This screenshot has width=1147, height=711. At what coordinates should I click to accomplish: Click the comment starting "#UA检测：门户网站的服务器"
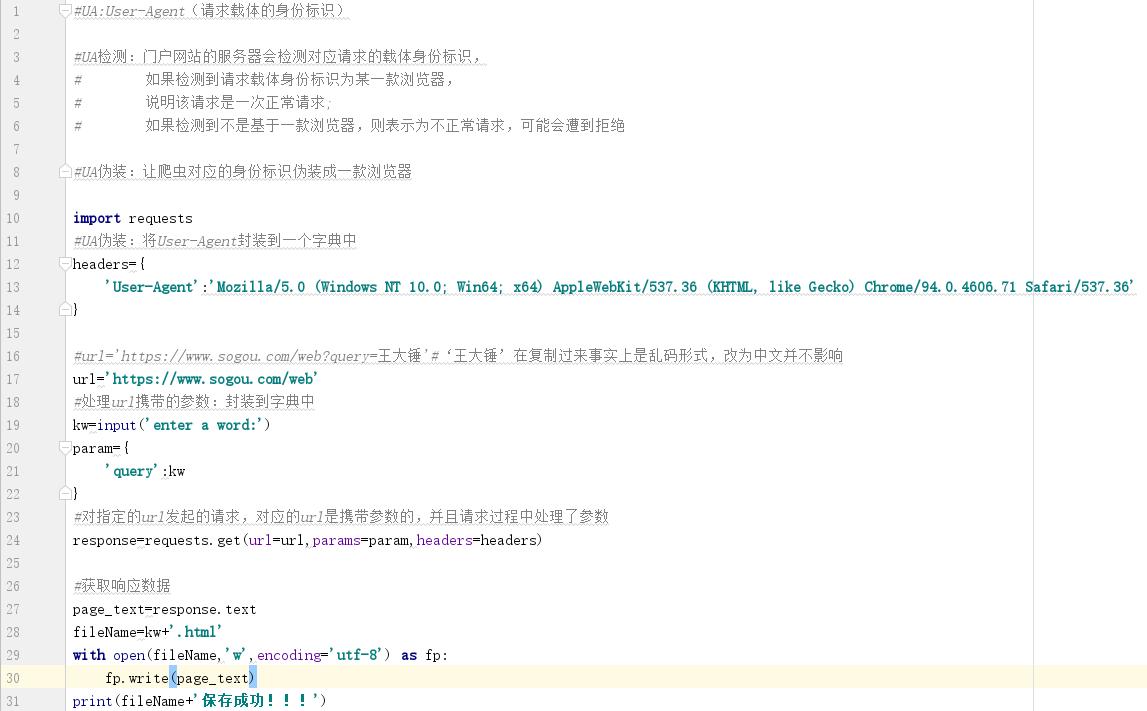point(278,57)
